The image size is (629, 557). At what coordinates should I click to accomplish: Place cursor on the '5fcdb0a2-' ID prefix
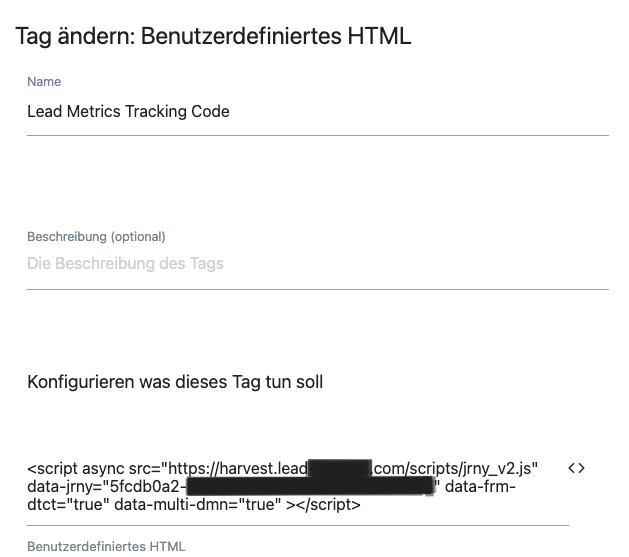[148, 486]
